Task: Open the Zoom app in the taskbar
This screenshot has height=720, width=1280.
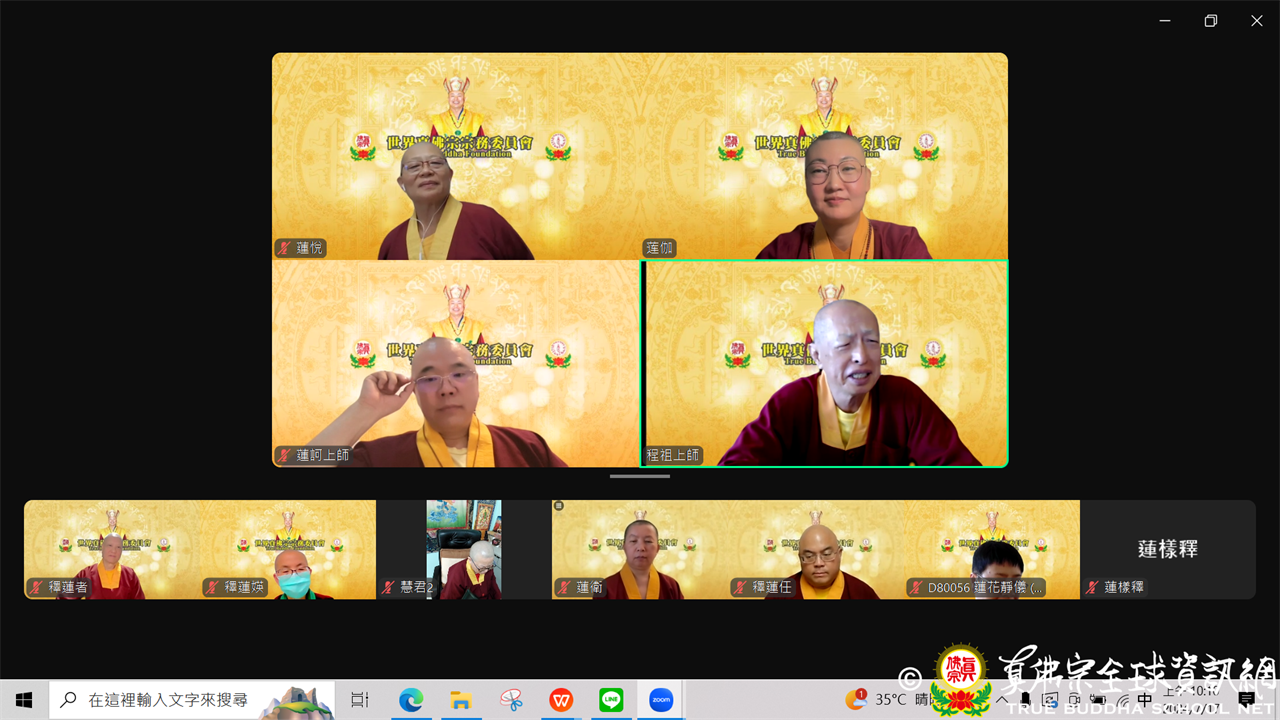Action: pos(661,700)
